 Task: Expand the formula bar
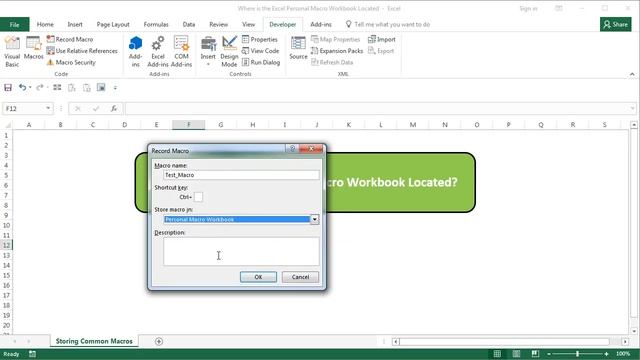coord(633,108)
